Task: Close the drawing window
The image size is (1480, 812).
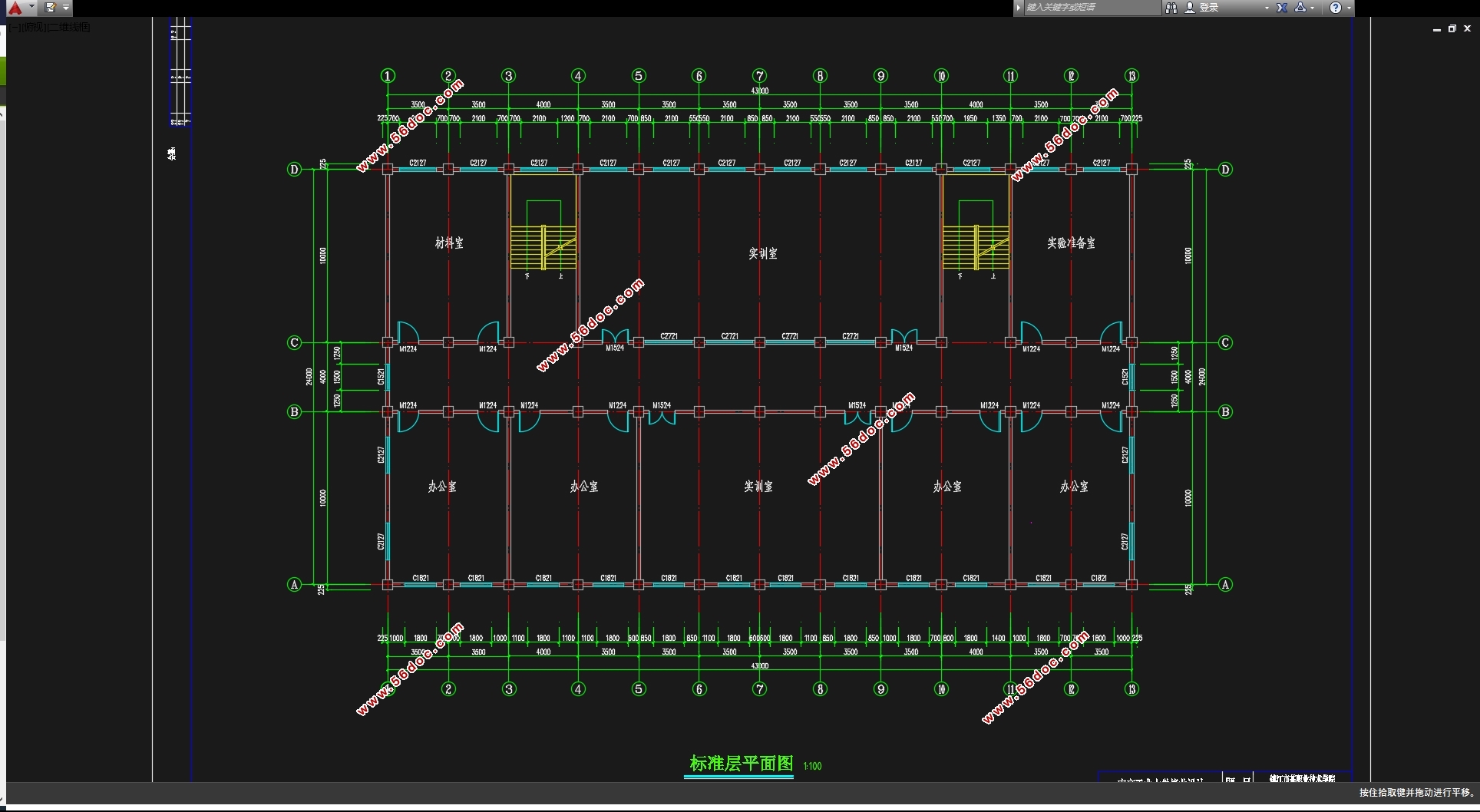Action: [1468, 28]
